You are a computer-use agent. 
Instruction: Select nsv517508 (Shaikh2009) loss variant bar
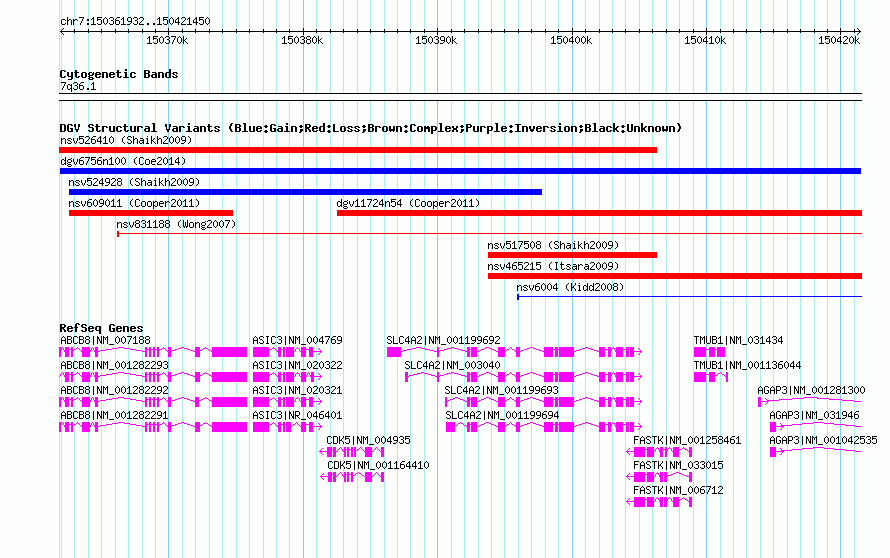pyautogui.click(x=572, y=255)
